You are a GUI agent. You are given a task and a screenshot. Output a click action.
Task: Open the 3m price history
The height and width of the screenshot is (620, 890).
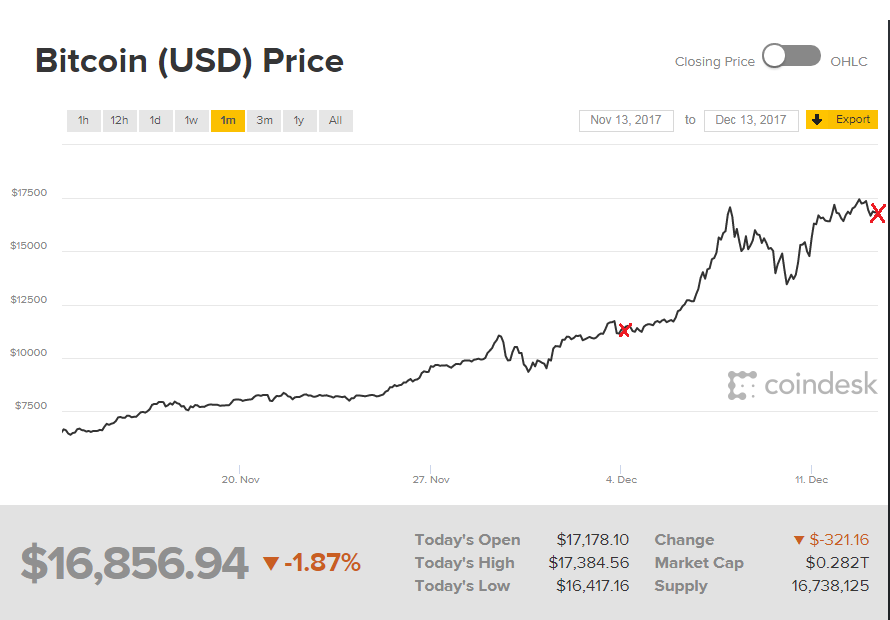click(x=264, y=120)
